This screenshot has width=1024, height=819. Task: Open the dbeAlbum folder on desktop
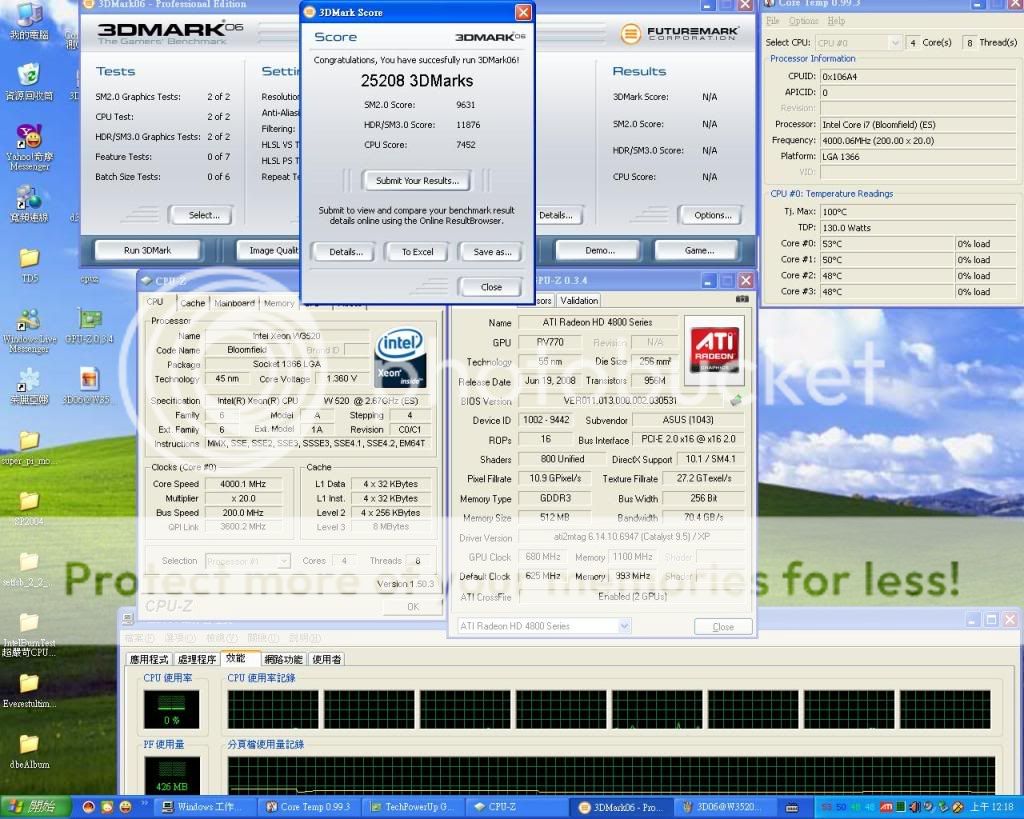(29, 745)
